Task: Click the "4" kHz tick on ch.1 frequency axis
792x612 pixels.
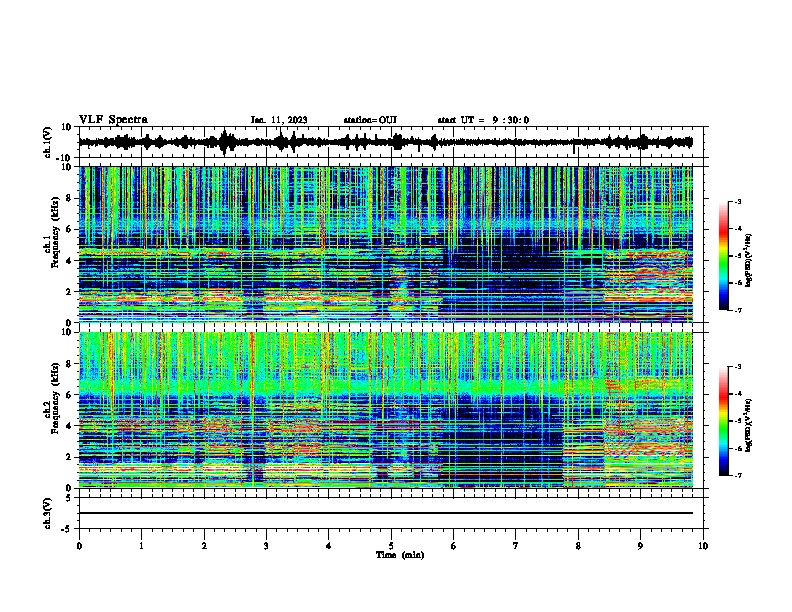Action: [70, 261]
